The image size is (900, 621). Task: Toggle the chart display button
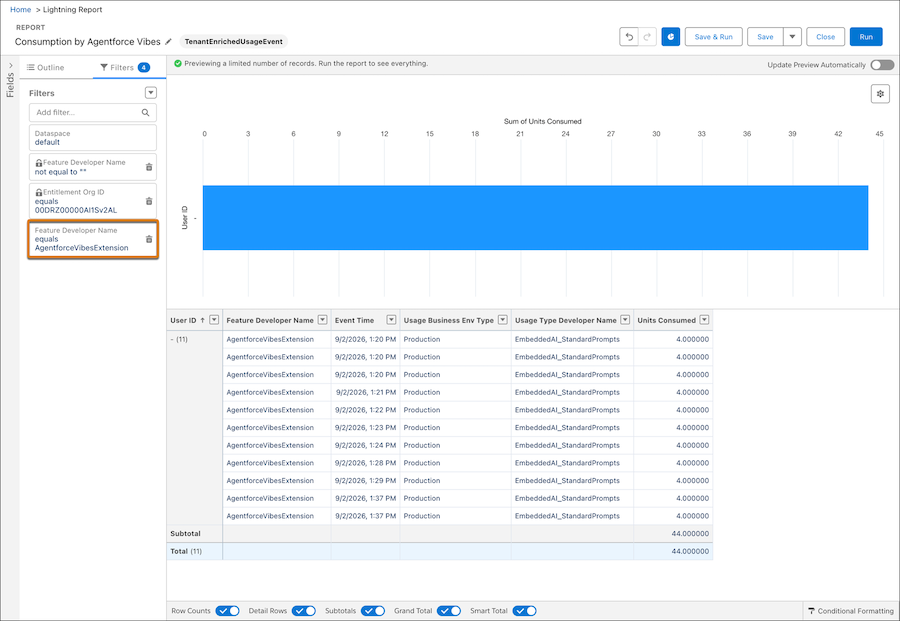(x=670, y=37)
